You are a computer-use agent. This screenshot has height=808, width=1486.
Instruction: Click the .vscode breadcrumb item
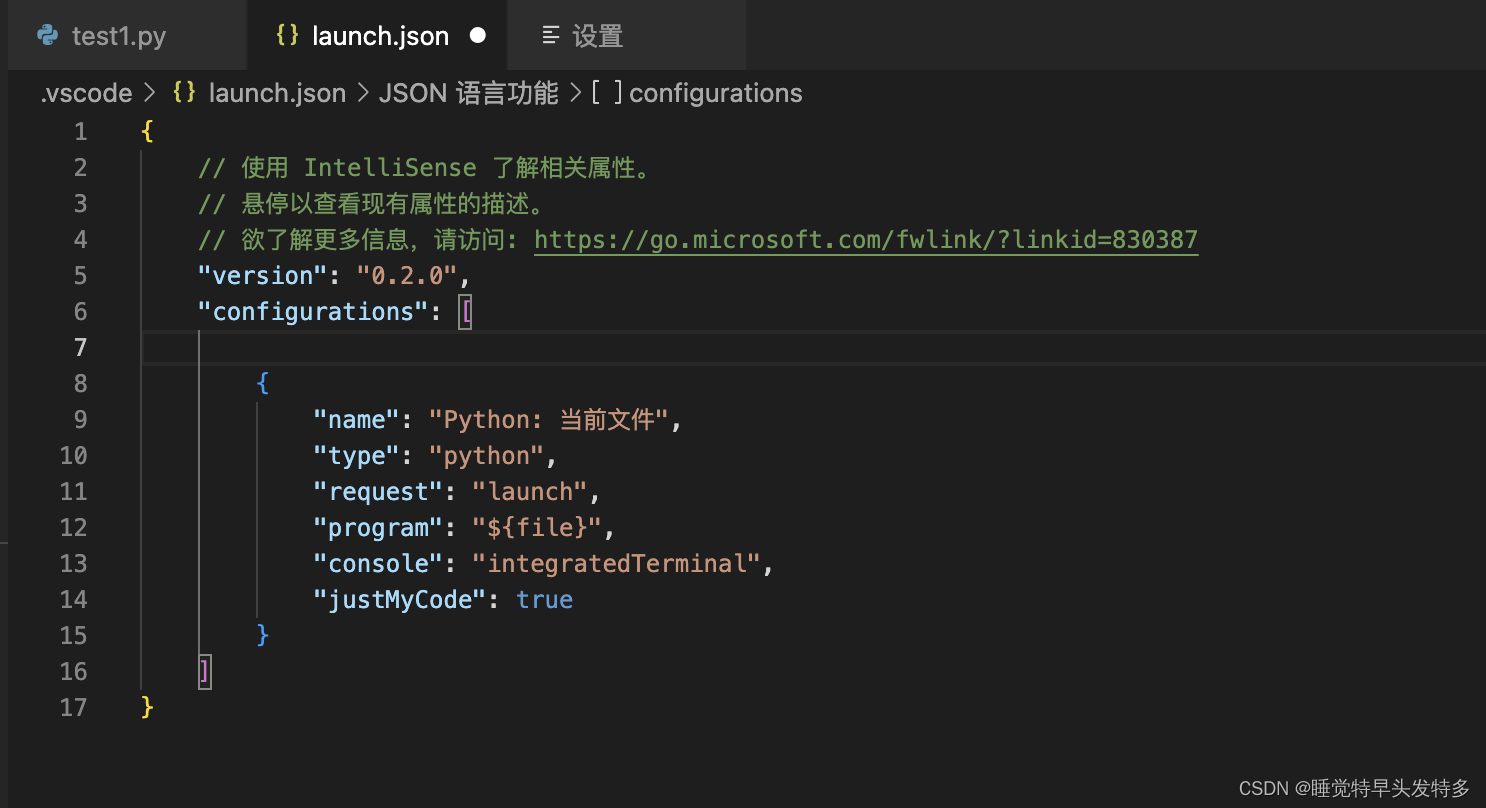click(x=86, y=92)
